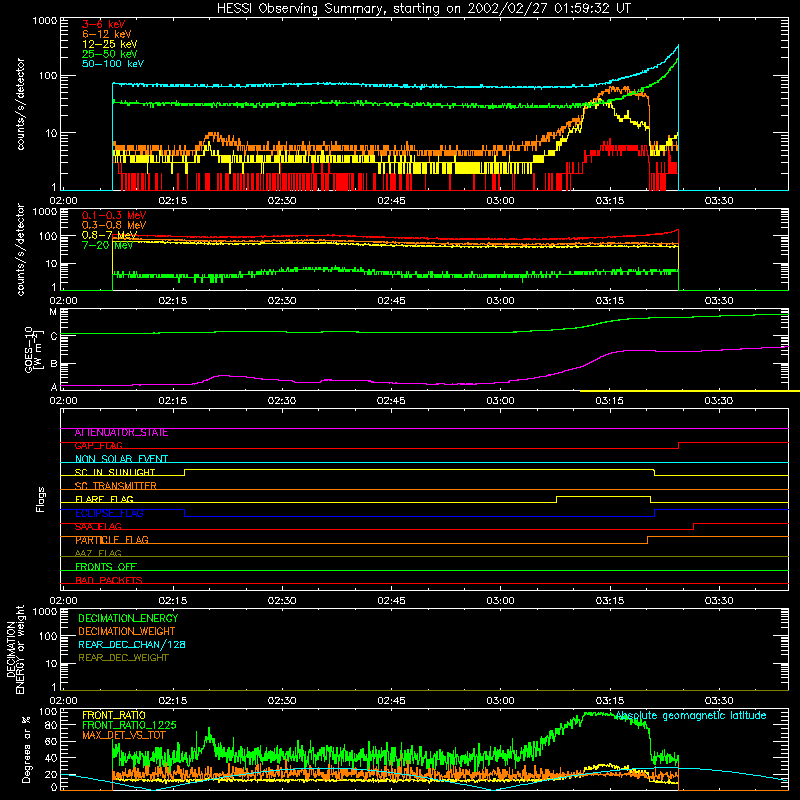Screen dimensions: 800x800
Task: Select the SC_TRANSMITTER flag label
Action: pyautogui.click(x=115, y=486)
